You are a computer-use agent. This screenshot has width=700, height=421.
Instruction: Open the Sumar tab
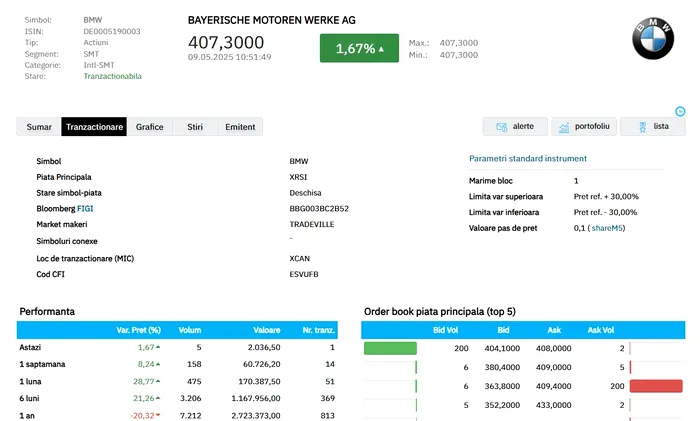tap(39, 127)
